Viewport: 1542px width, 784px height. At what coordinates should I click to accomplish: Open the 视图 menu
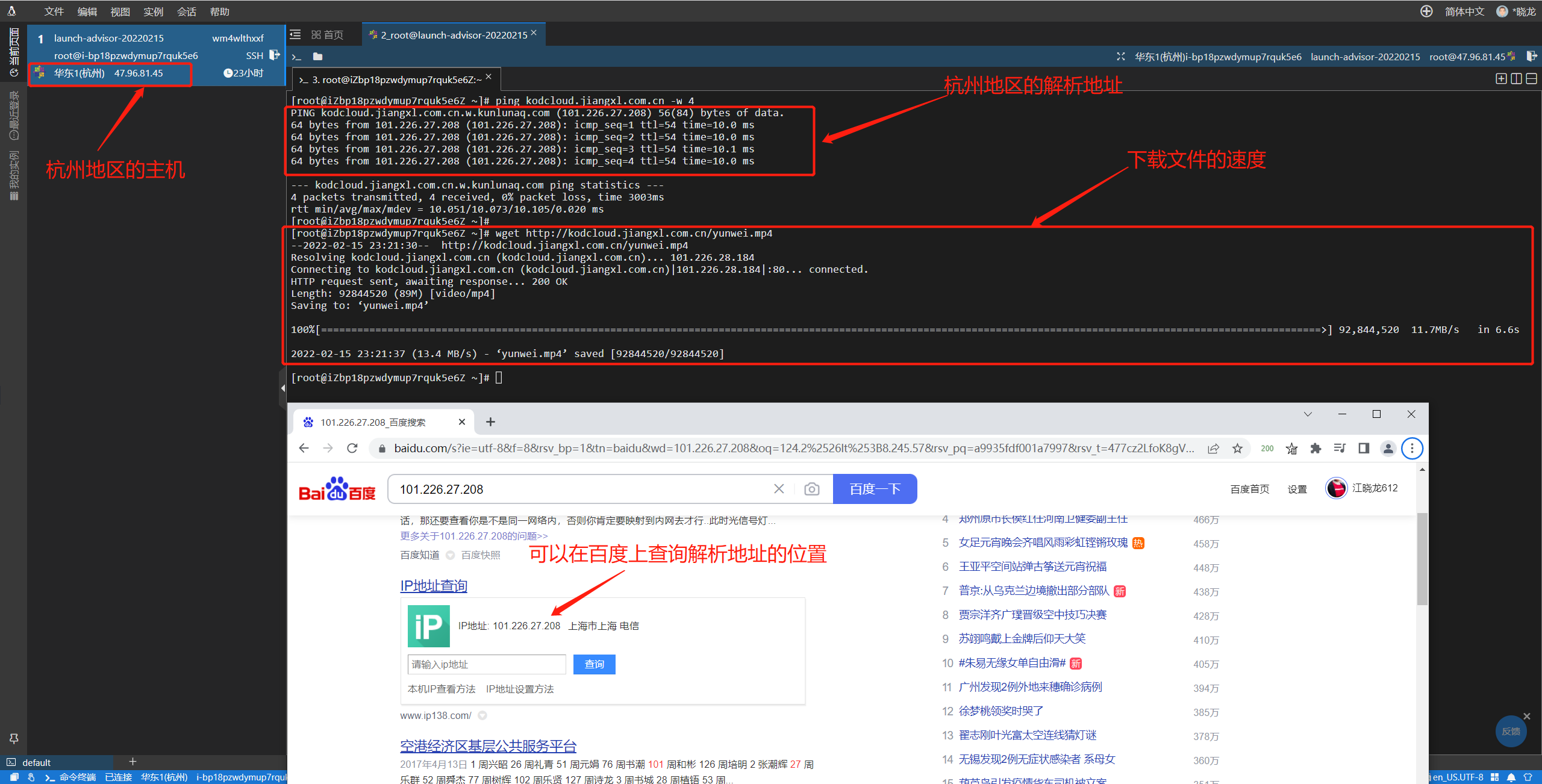120,11
